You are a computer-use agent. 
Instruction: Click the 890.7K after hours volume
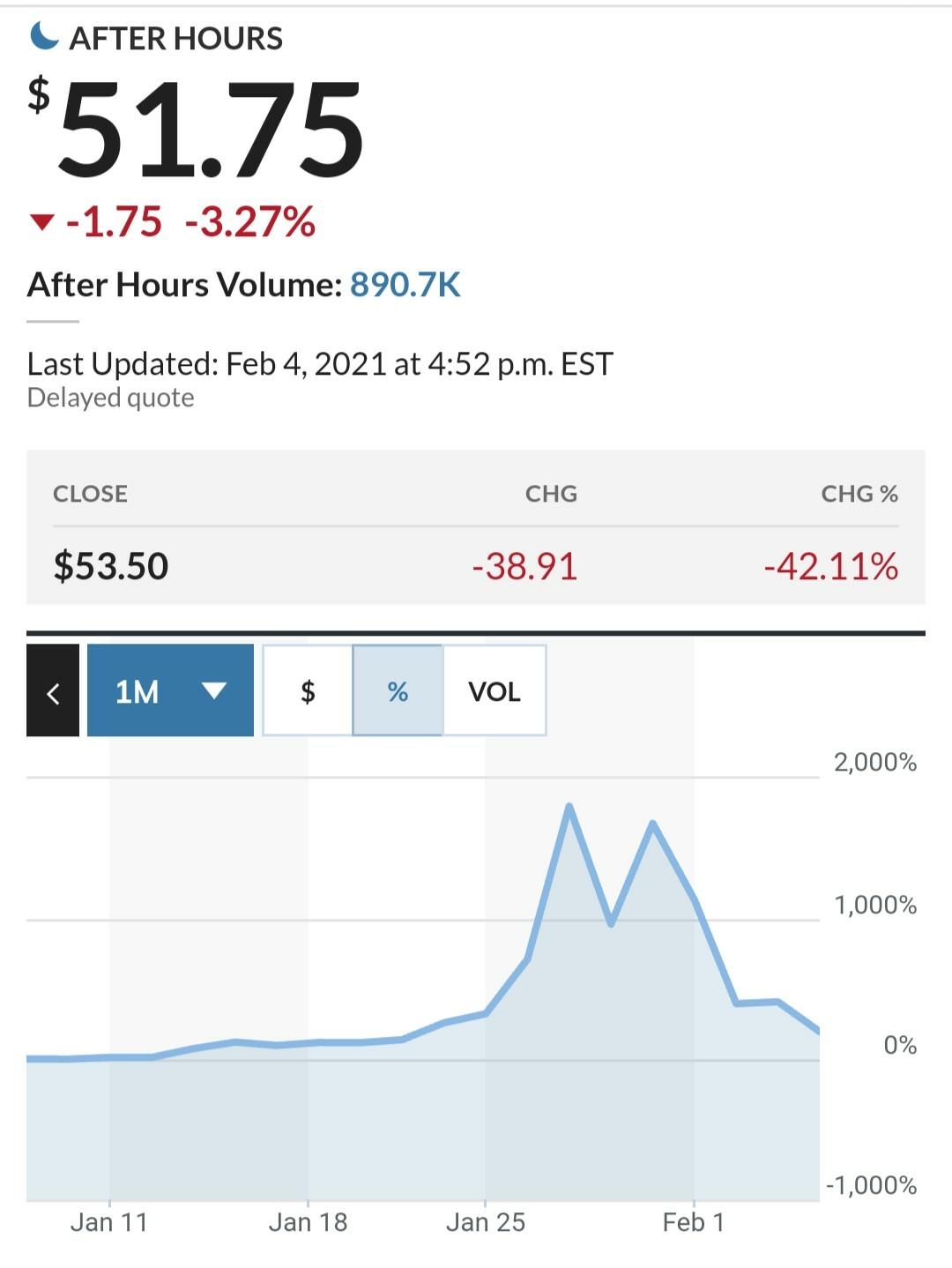click(x=405, y=285)
